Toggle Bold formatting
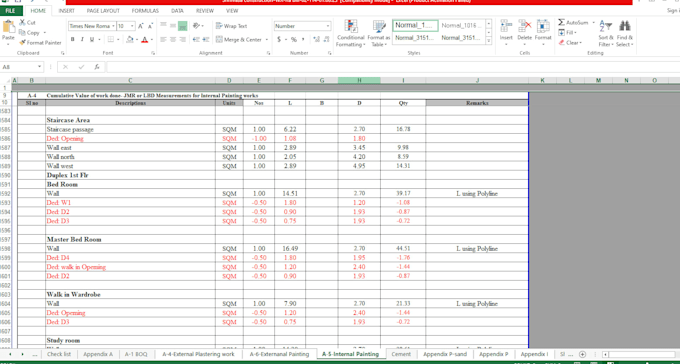The image size is (680, 364). click(72, 39)
